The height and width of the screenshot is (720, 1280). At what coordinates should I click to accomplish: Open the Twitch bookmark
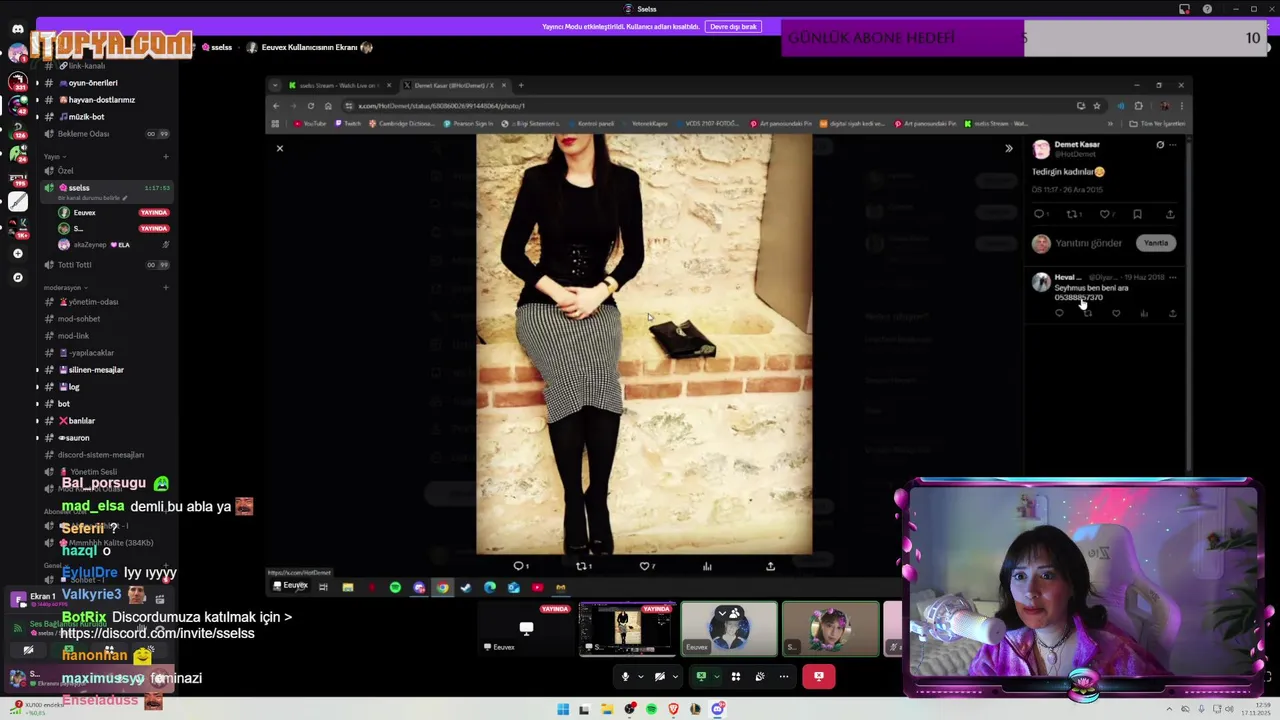(x=348, y=124)
